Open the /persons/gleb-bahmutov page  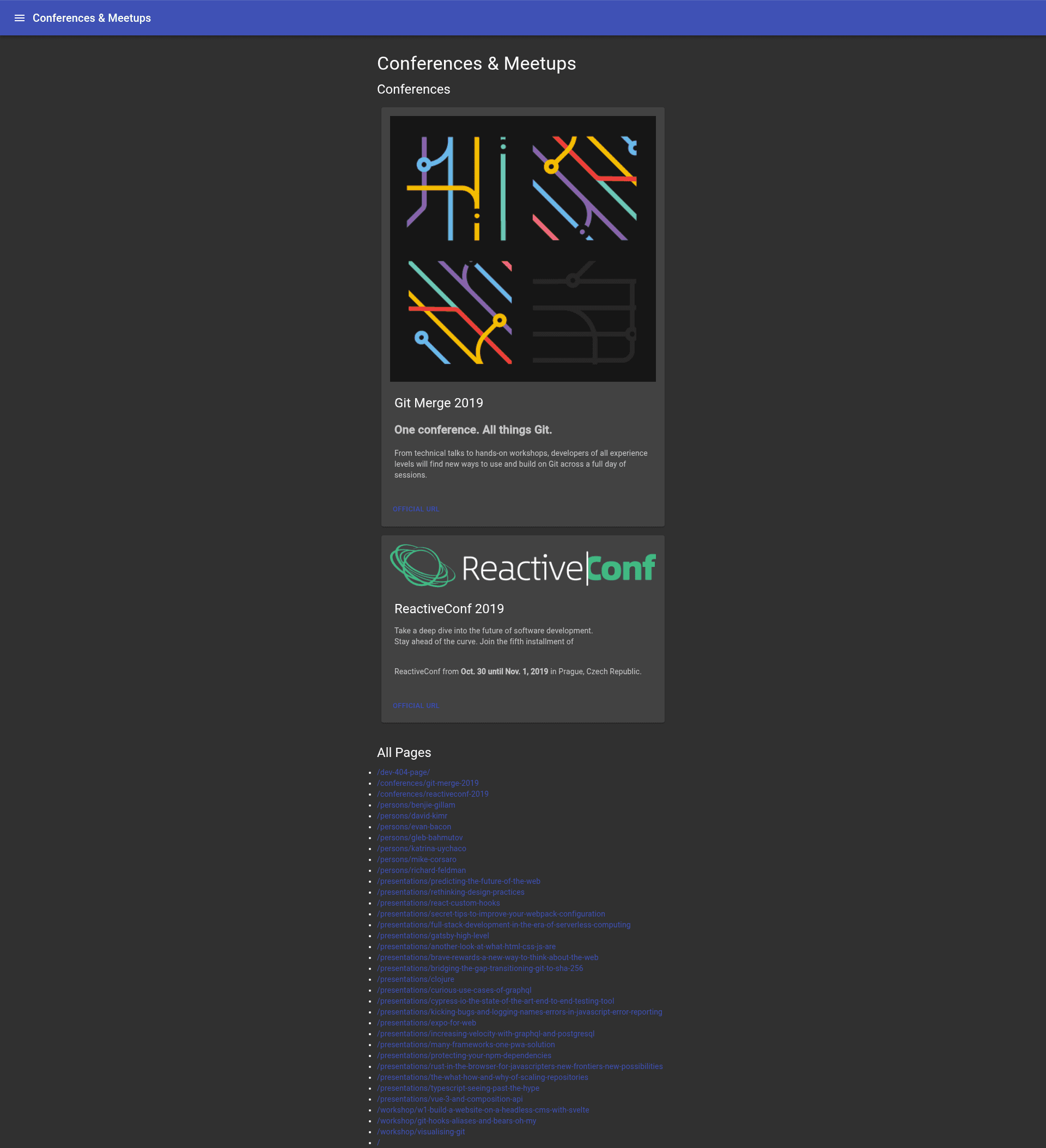tap(420, 838)
